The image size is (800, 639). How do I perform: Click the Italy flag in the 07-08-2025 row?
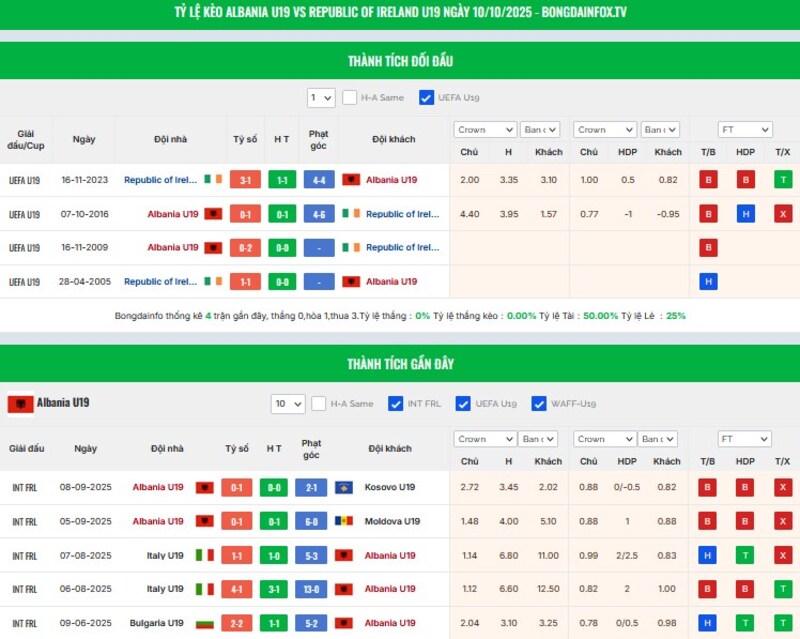click(x=204, y=555)
